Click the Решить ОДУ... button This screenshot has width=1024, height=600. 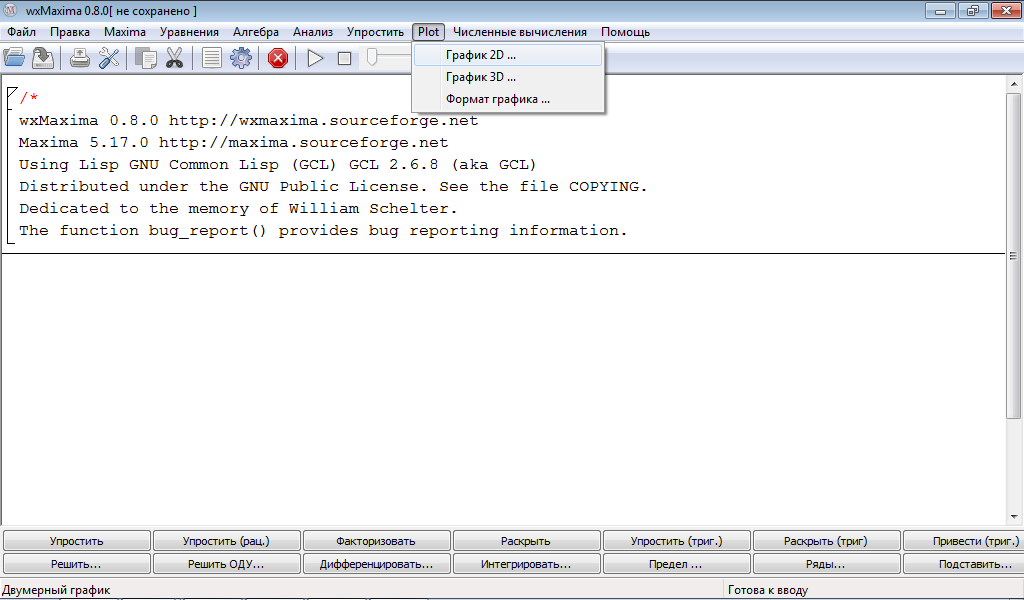point(227,563)
